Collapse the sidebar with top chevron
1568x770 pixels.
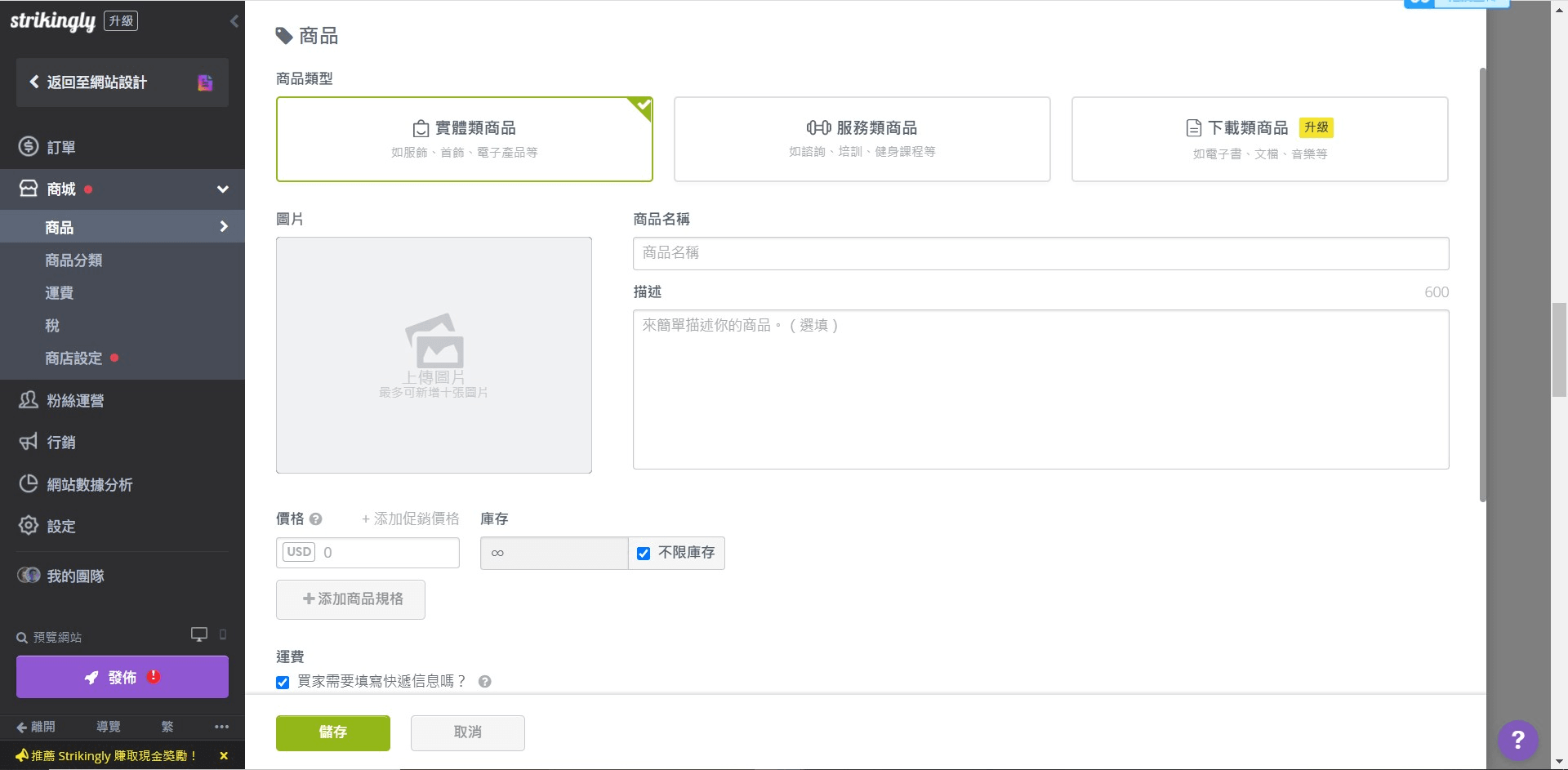click(235, 21)
